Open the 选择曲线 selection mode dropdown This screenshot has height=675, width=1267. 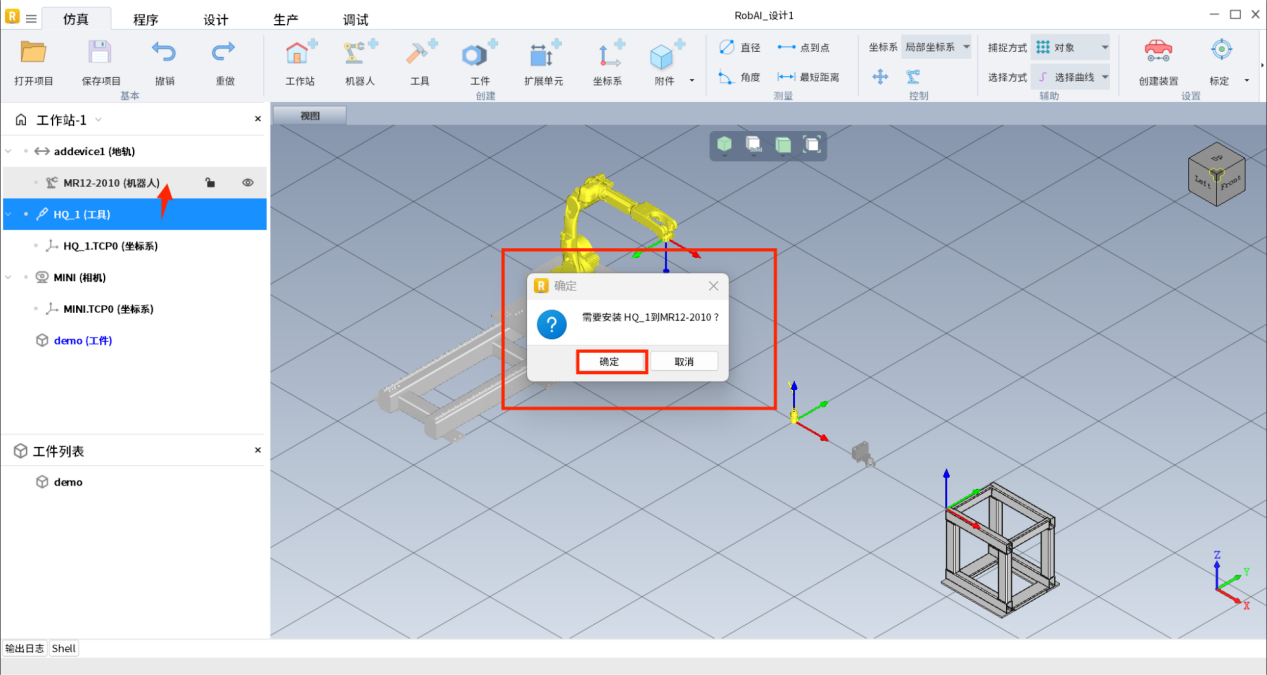[1071, 77]
